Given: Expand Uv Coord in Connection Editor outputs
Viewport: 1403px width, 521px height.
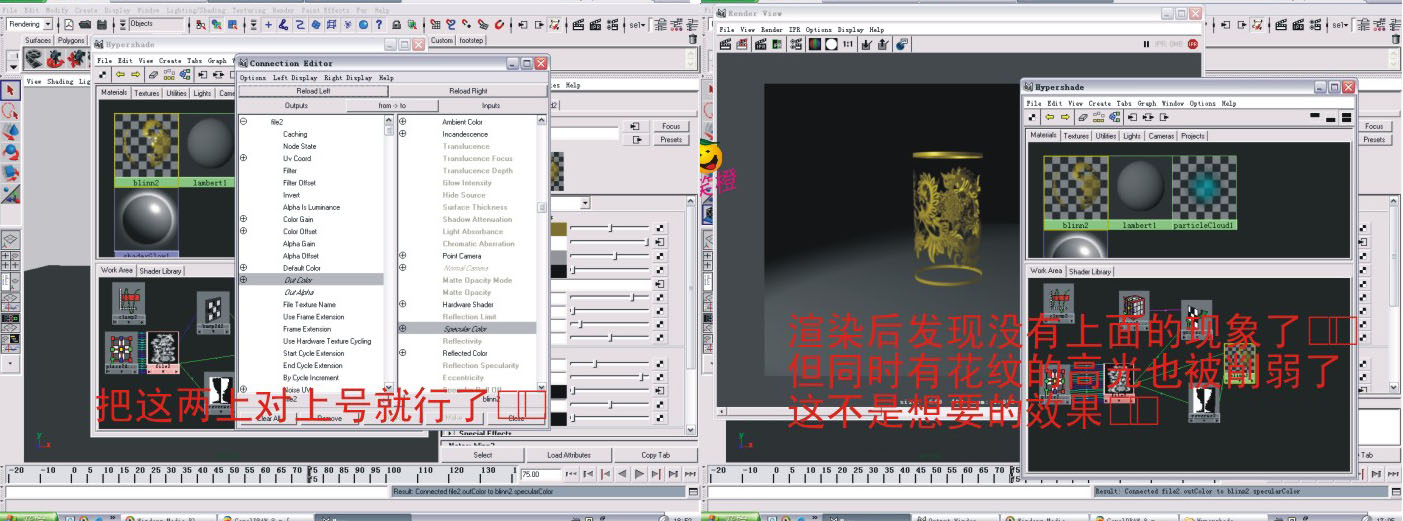Looking at the screenshot, I should [243, 158].
